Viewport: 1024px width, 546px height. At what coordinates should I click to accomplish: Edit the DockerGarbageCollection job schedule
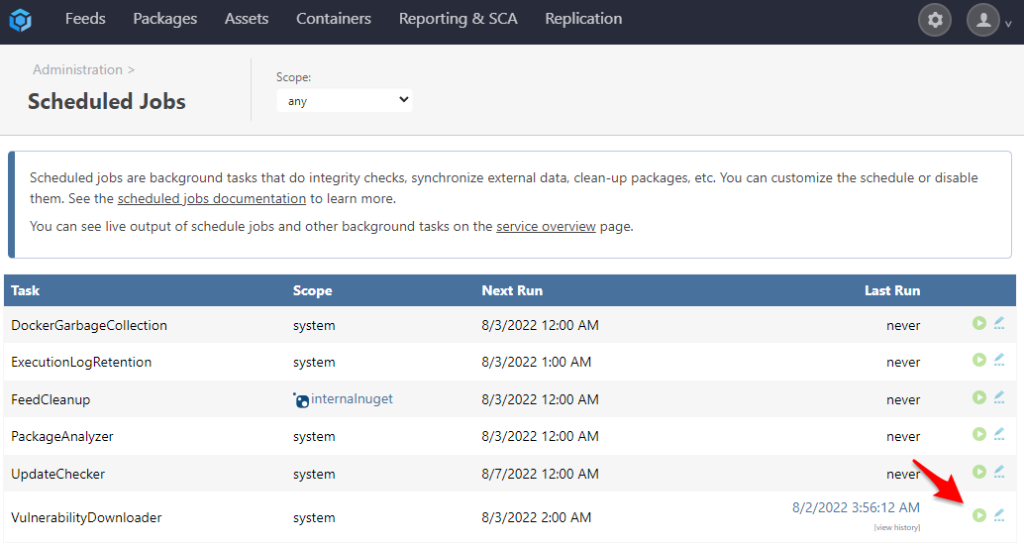pyautogui.click(x=999, y=323)
